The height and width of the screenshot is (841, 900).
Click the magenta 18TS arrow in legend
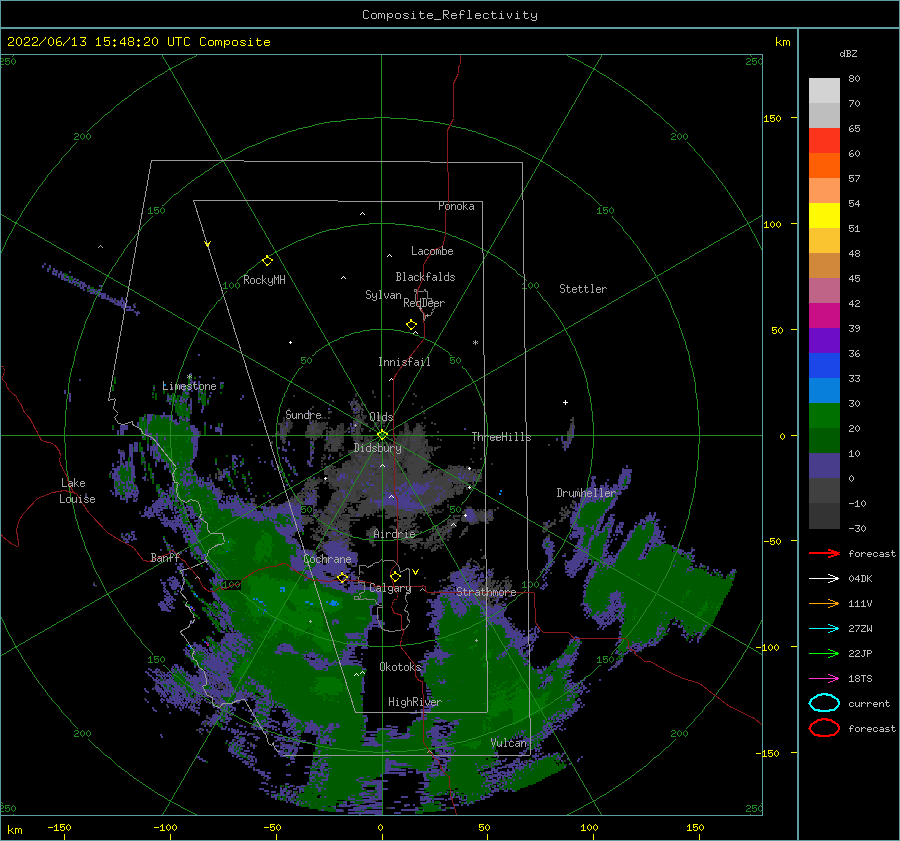(825, 679)
